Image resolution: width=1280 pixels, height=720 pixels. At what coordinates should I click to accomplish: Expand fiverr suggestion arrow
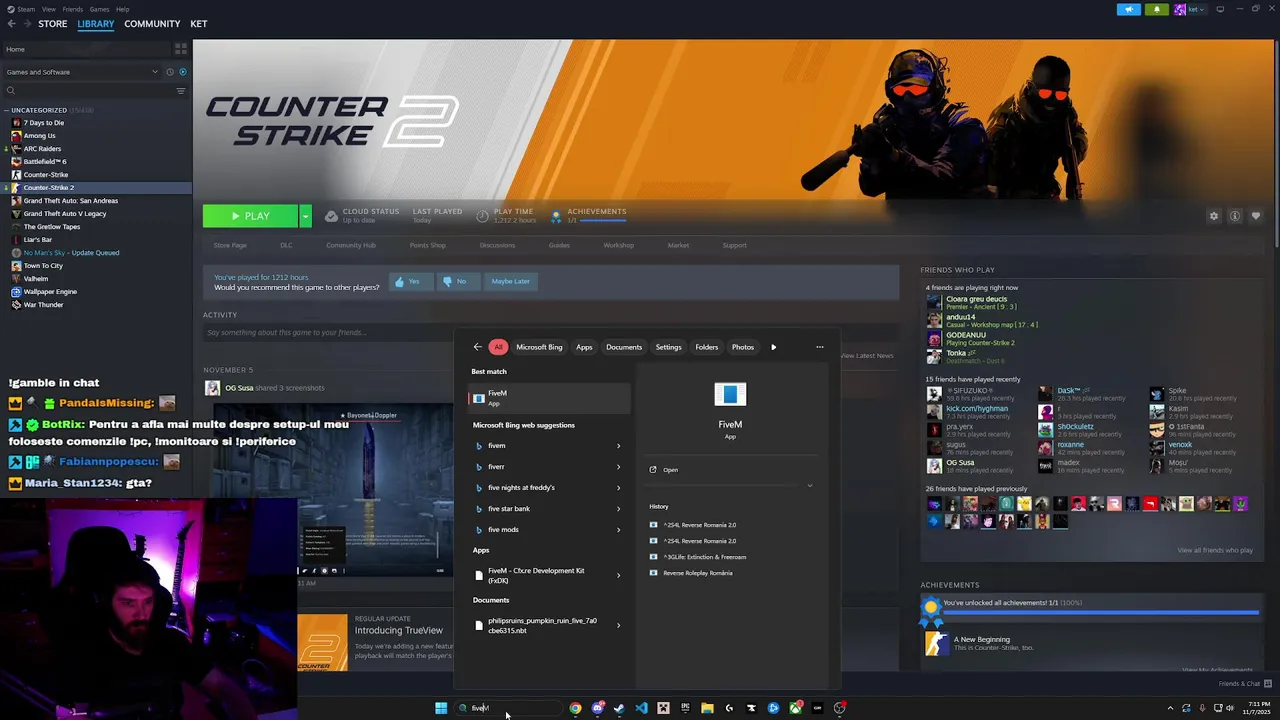[x=618, y=467]
